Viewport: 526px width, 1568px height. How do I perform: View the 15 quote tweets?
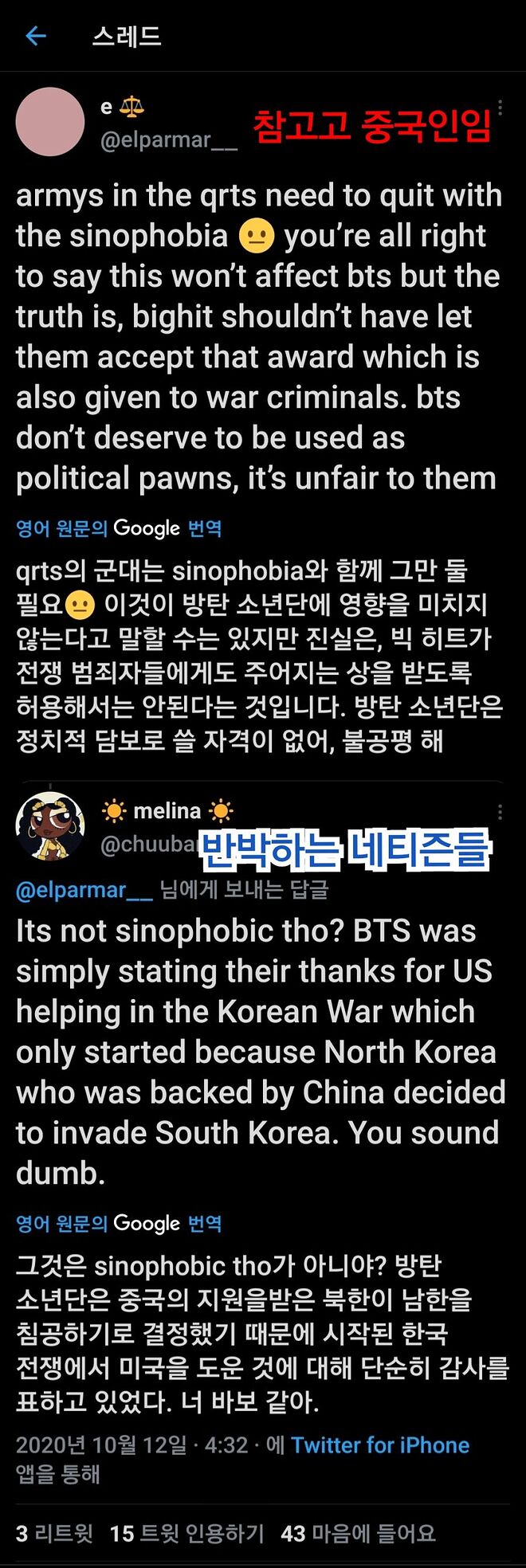[x=186, y=1533]
